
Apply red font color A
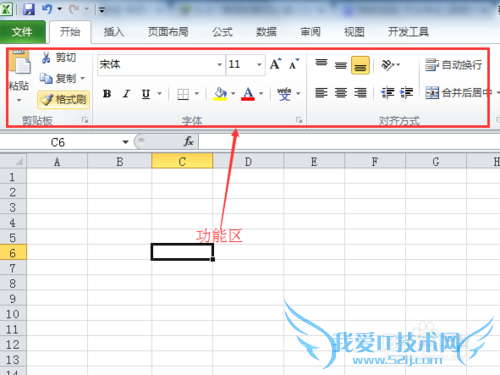pyautogui.click(x=248, y=94)
